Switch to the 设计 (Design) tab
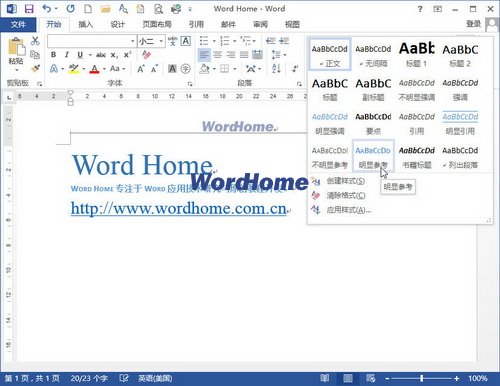500x386 pixels. pyautogui.click(x=118, y=24)
